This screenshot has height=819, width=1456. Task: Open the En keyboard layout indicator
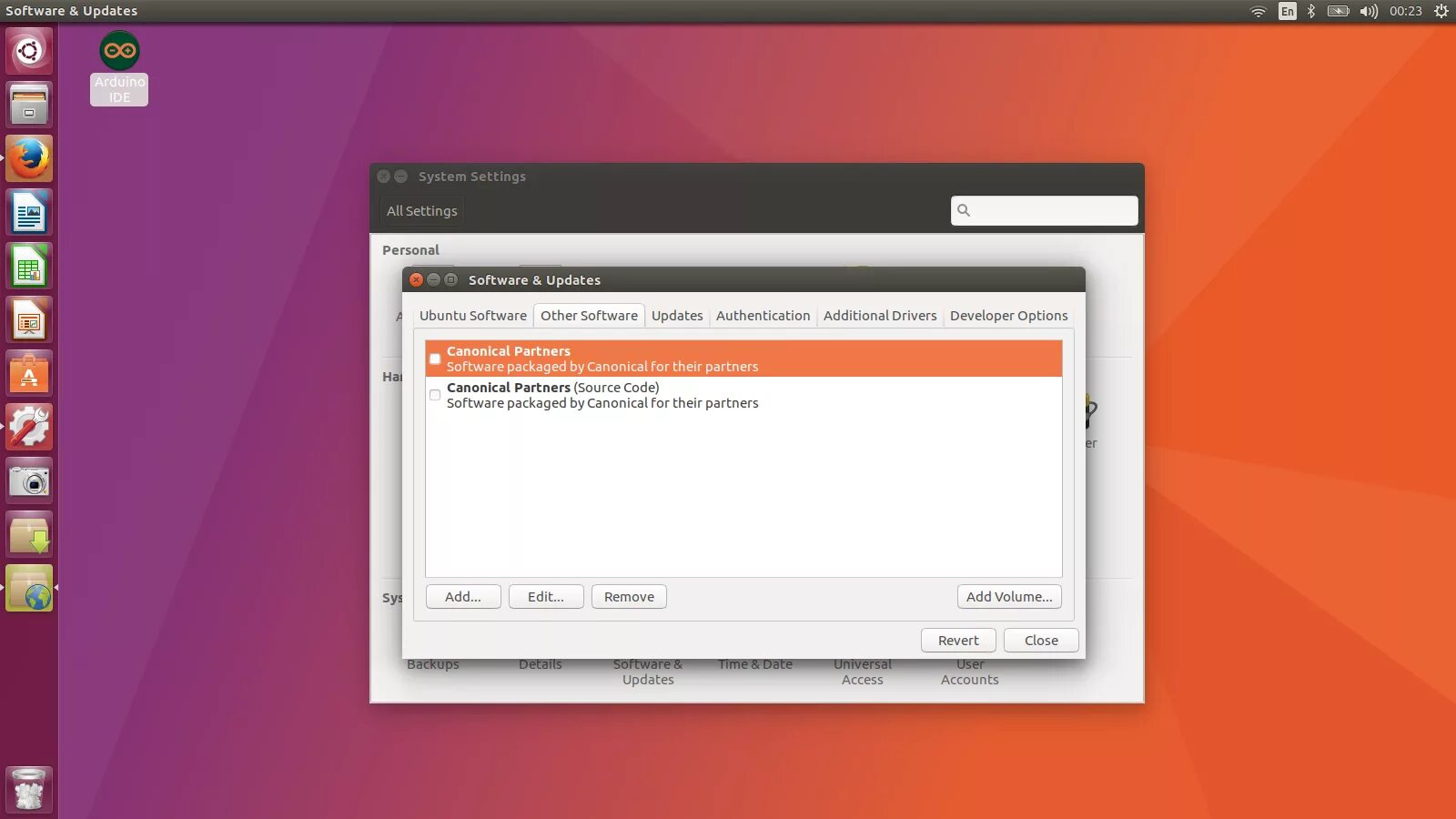pyautogui.click(x=1287, y=11)
